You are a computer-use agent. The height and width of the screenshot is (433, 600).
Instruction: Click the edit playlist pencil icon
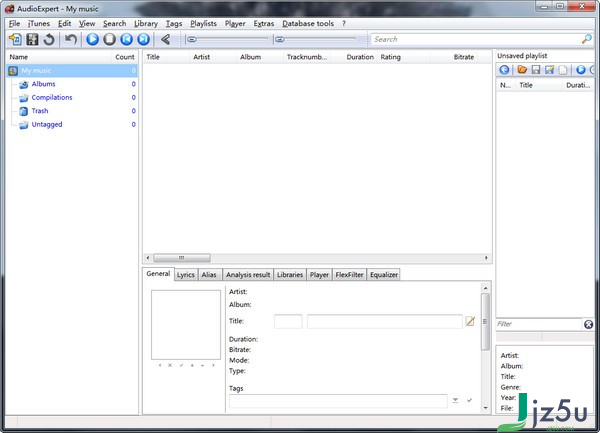(549, 70)
